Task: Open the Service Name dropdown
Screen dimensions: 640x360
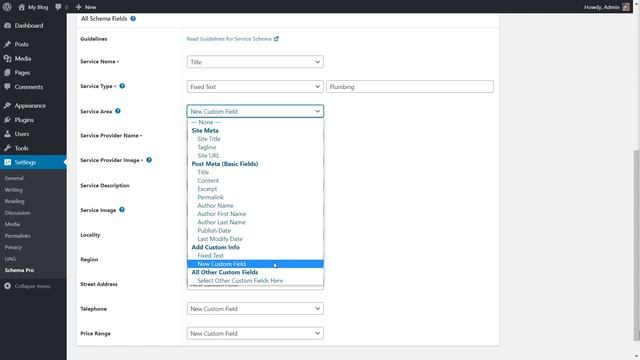Action: [255, 62]
